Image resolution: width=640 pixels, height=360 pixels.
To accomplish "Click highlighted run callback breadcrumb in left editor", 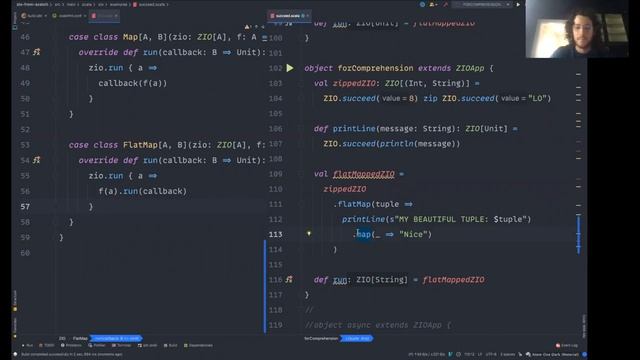I will point(116,338).
